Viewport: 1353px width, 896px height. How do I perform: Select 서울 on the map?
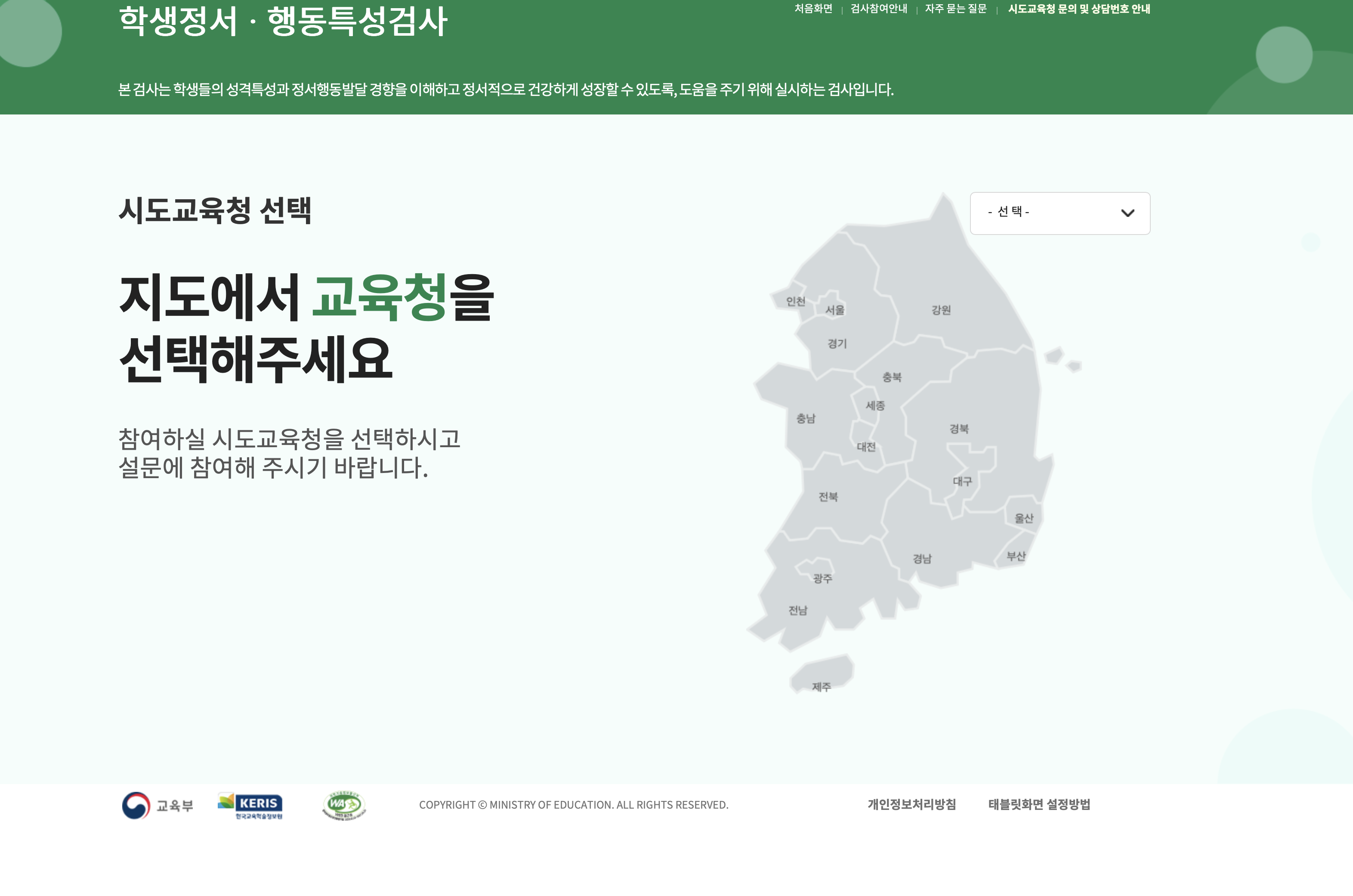click(835, 310)
